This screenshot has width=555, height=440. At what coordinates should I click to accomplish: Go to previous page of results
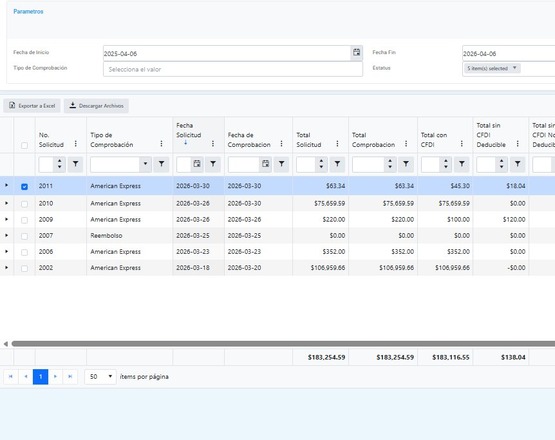click(x=25, y=377)
